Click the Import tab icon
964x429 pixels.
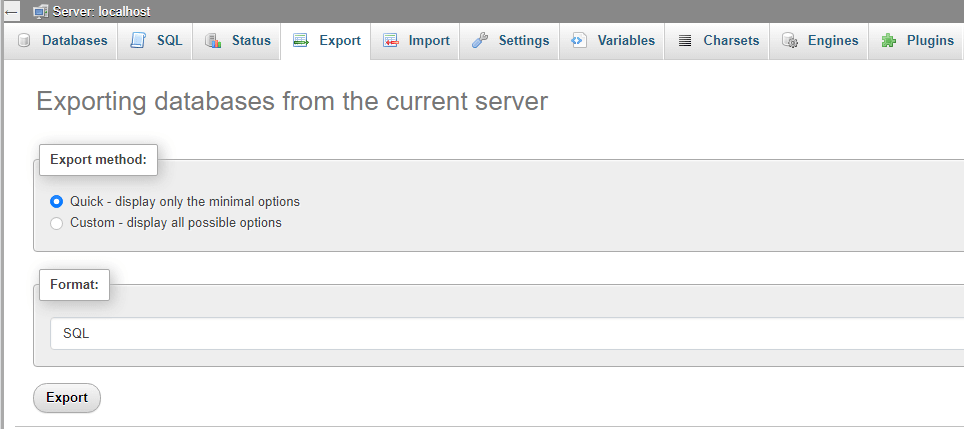[390, 41]
